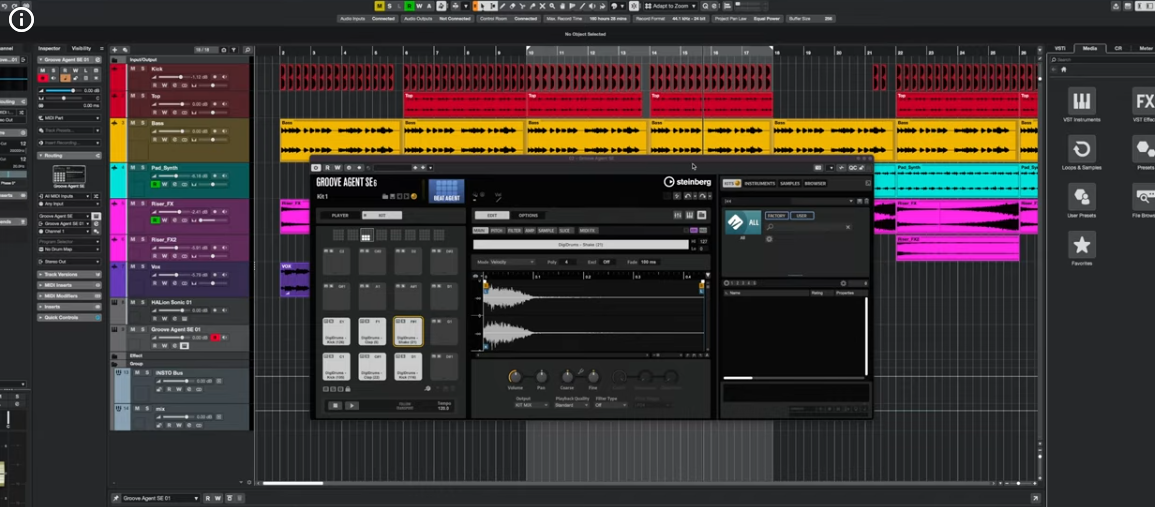Click the Options button in Groove Agent
The image size is (1155, 507).
(527, 215)
